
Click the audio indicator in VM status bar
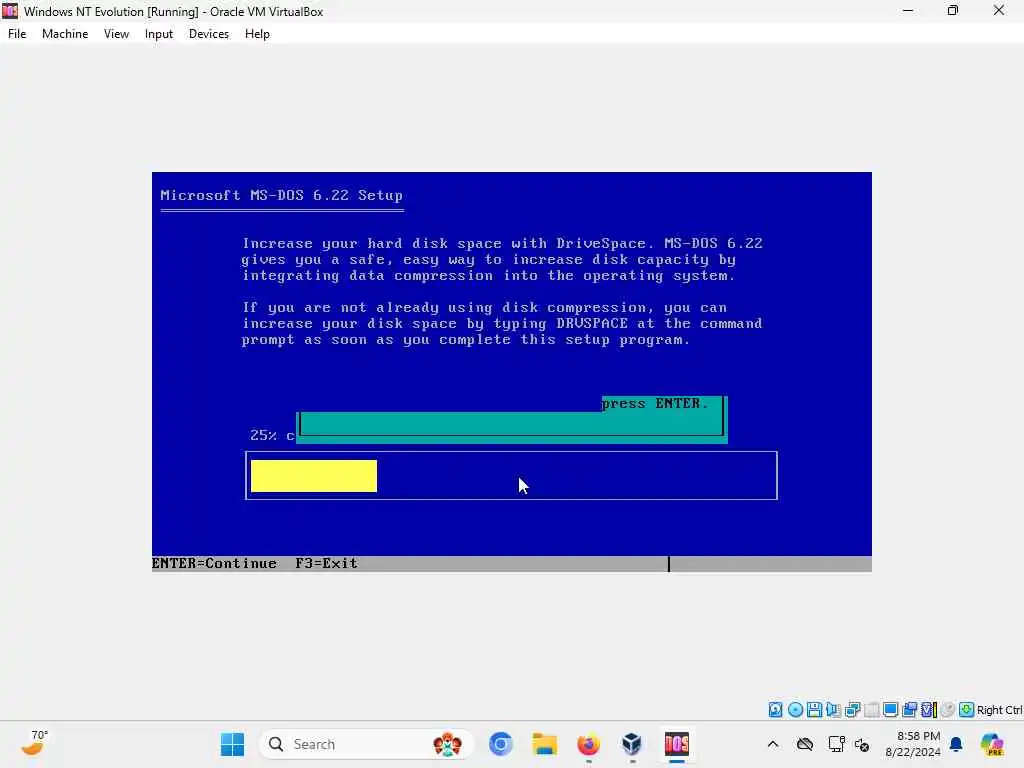pyautogui.click(x=833, y=709)
